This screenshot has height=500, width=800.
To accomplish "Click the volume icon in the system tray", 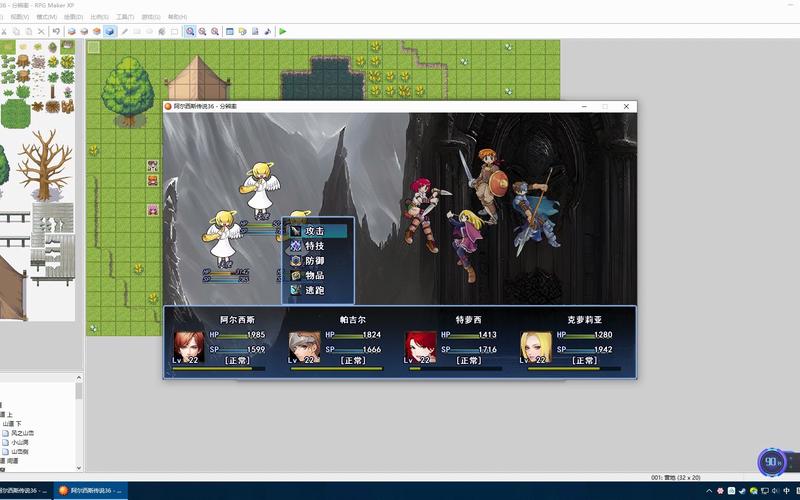I will [776, 491].
